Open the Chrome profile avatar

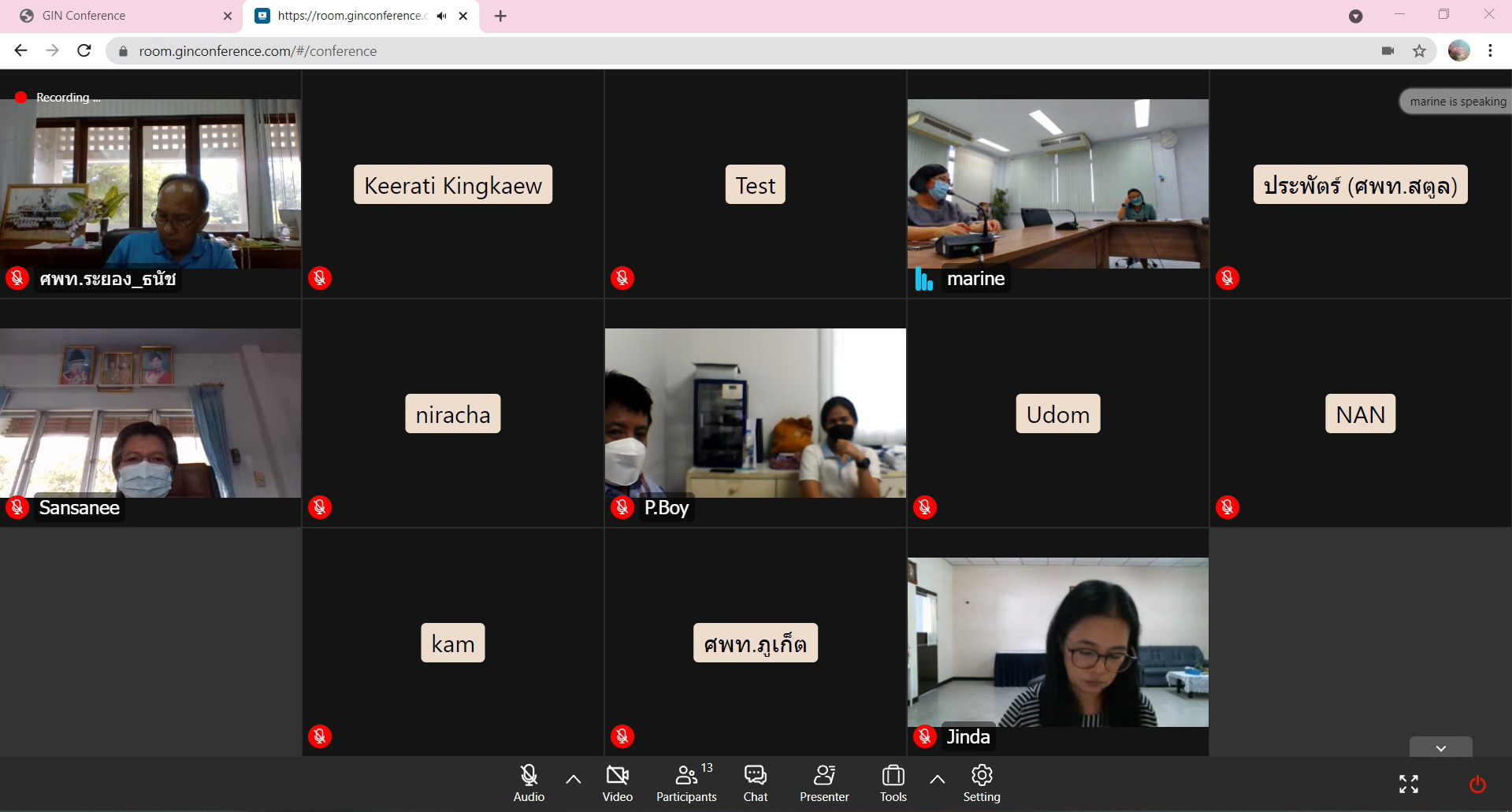click(x=1458, y=50)
